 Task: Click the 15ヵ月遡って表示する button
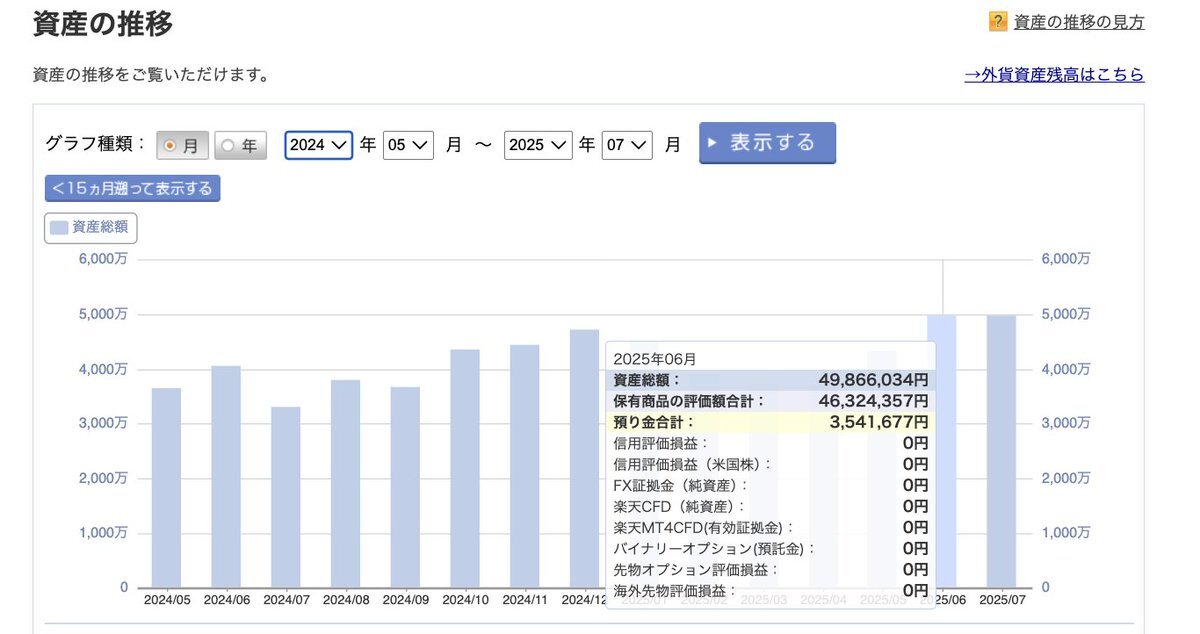tap(132, 188)
